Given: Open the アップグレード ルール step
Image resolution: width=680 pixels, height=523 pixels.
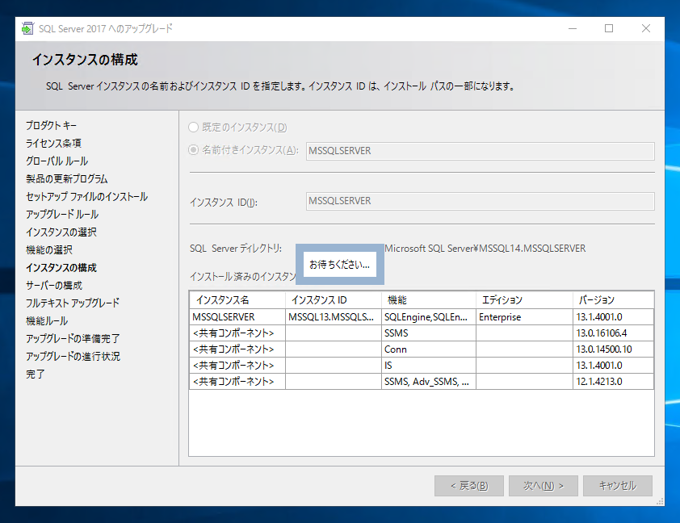Looking at the screenshot, I should (x=62, y=214).
